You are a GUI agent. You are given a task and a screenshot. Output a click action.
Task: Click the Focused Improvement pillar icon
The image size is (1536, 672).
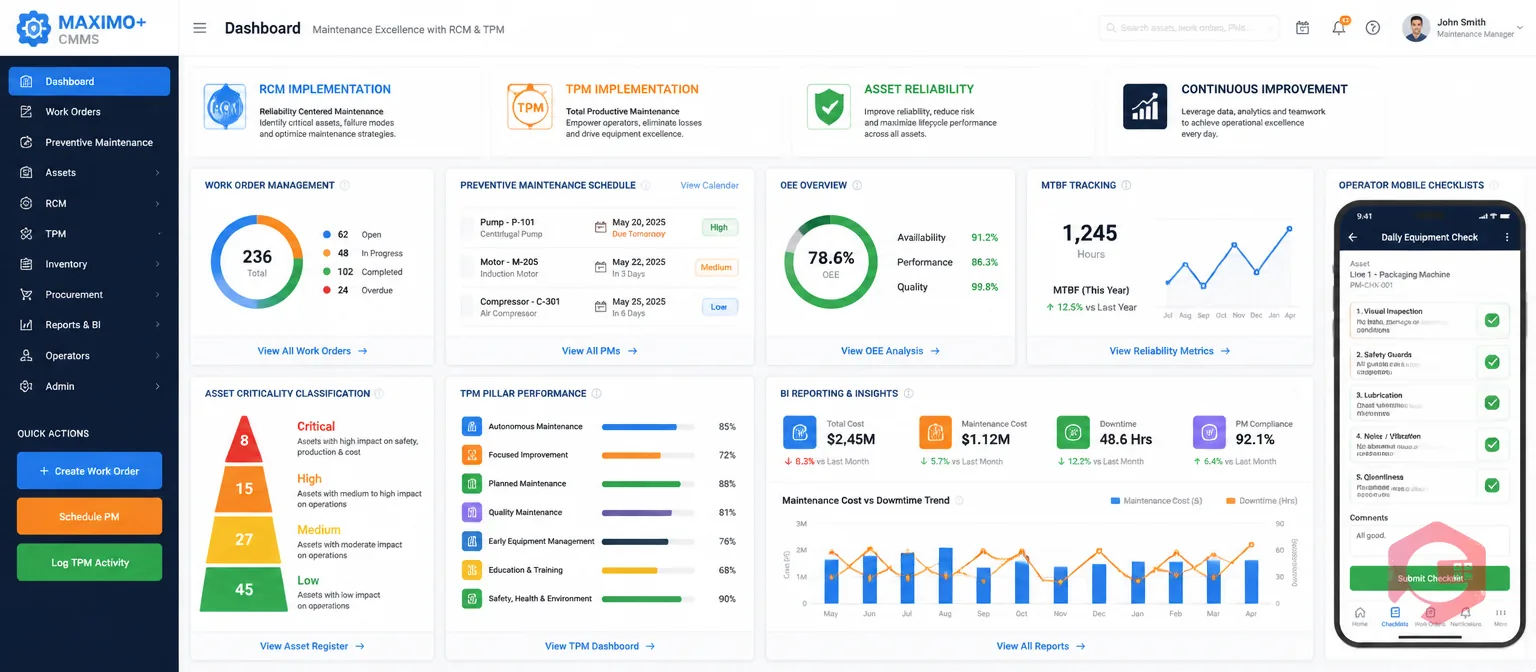point(472,455)
